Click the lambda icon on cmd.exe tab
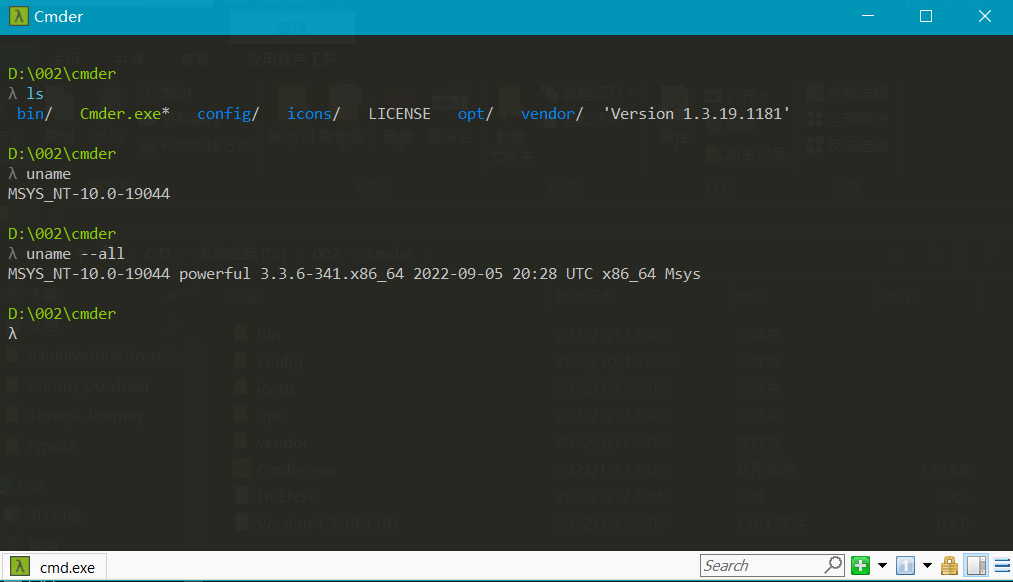 pyautogui.click(x=20, y=566)
